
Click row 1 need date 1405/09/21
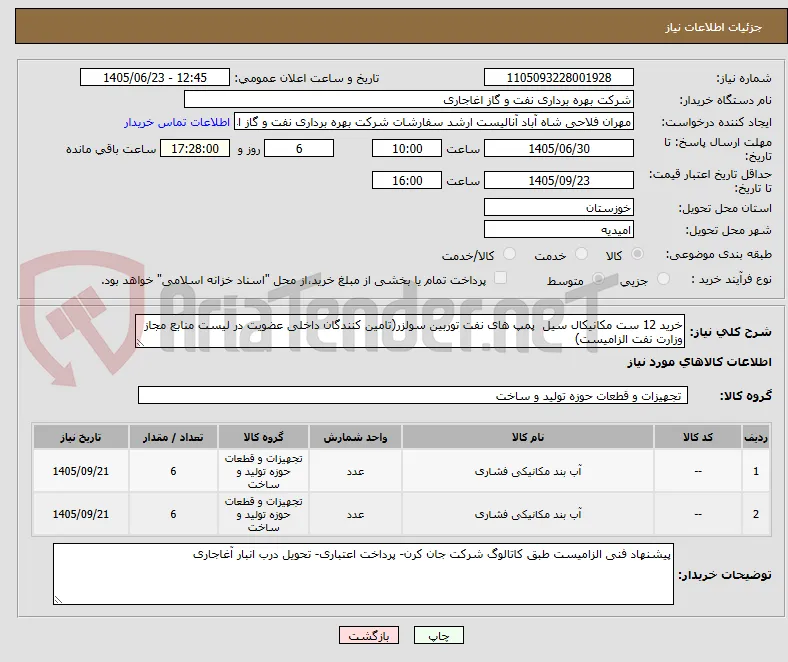(81, 471)
